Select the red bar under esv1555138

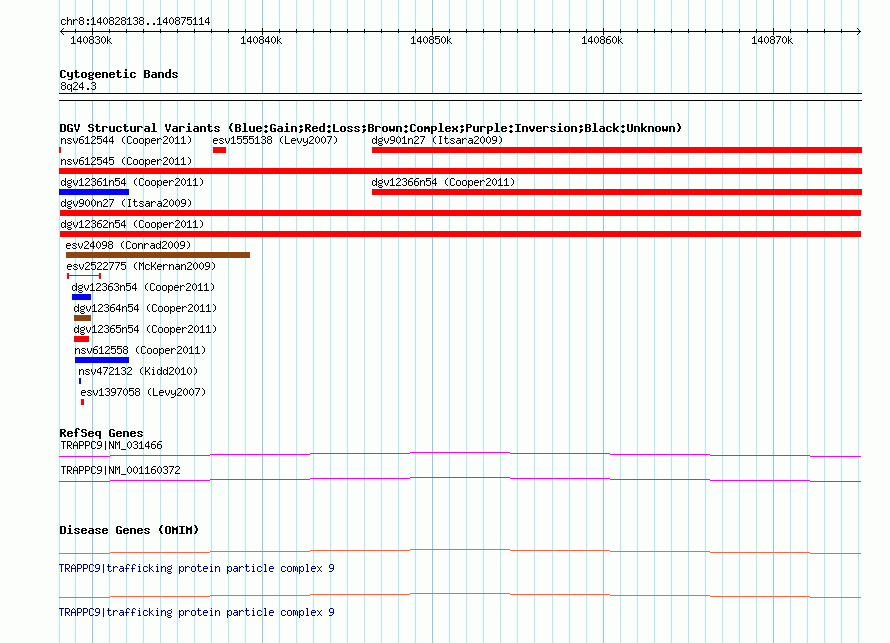coord(220,150)
